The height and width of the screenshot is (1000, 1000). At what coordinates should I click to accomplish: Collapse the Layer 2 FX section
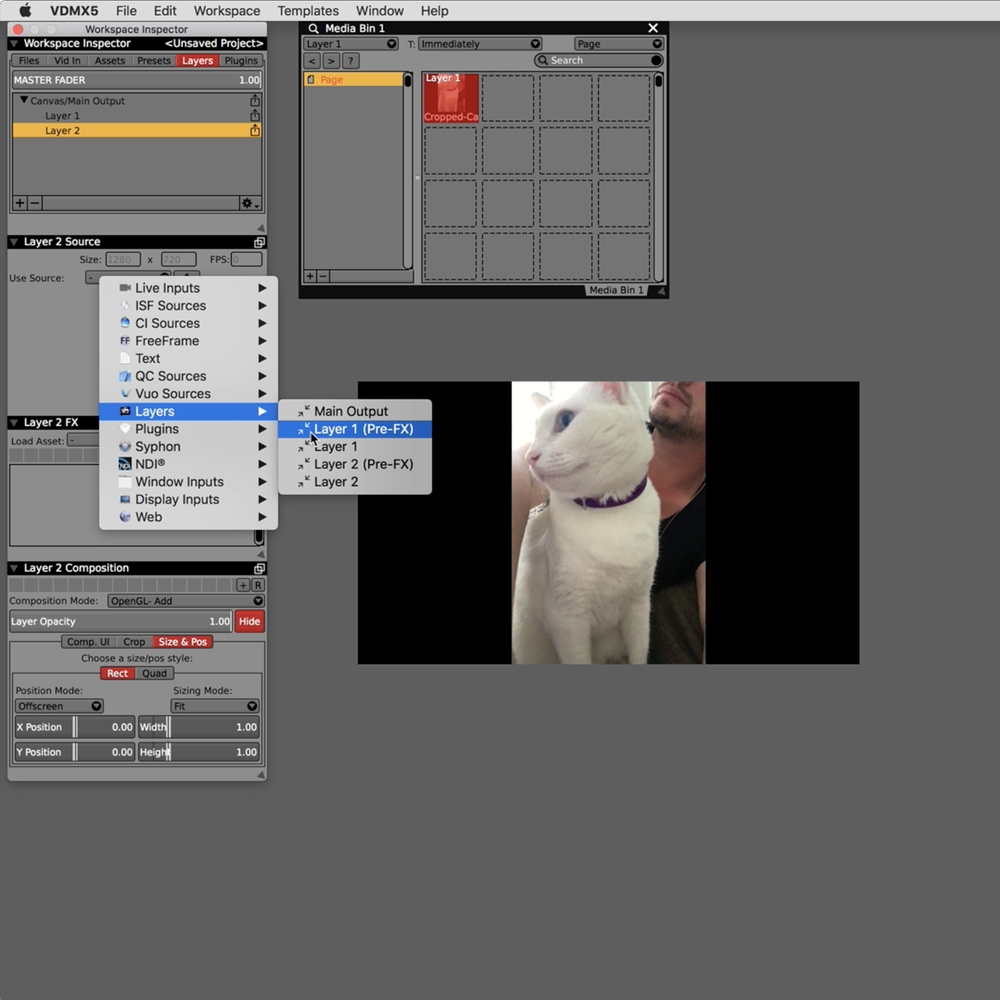click(x=13, y=422)
